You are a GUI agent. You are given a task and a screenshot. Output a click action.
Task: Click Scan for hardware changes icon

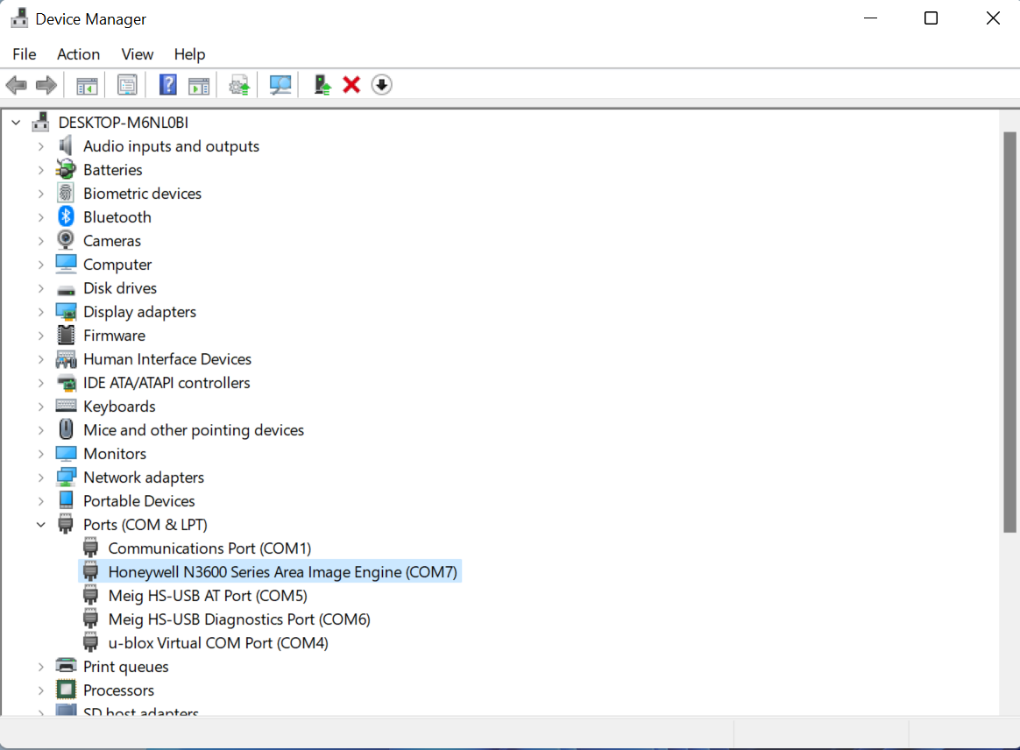point(281,85)
